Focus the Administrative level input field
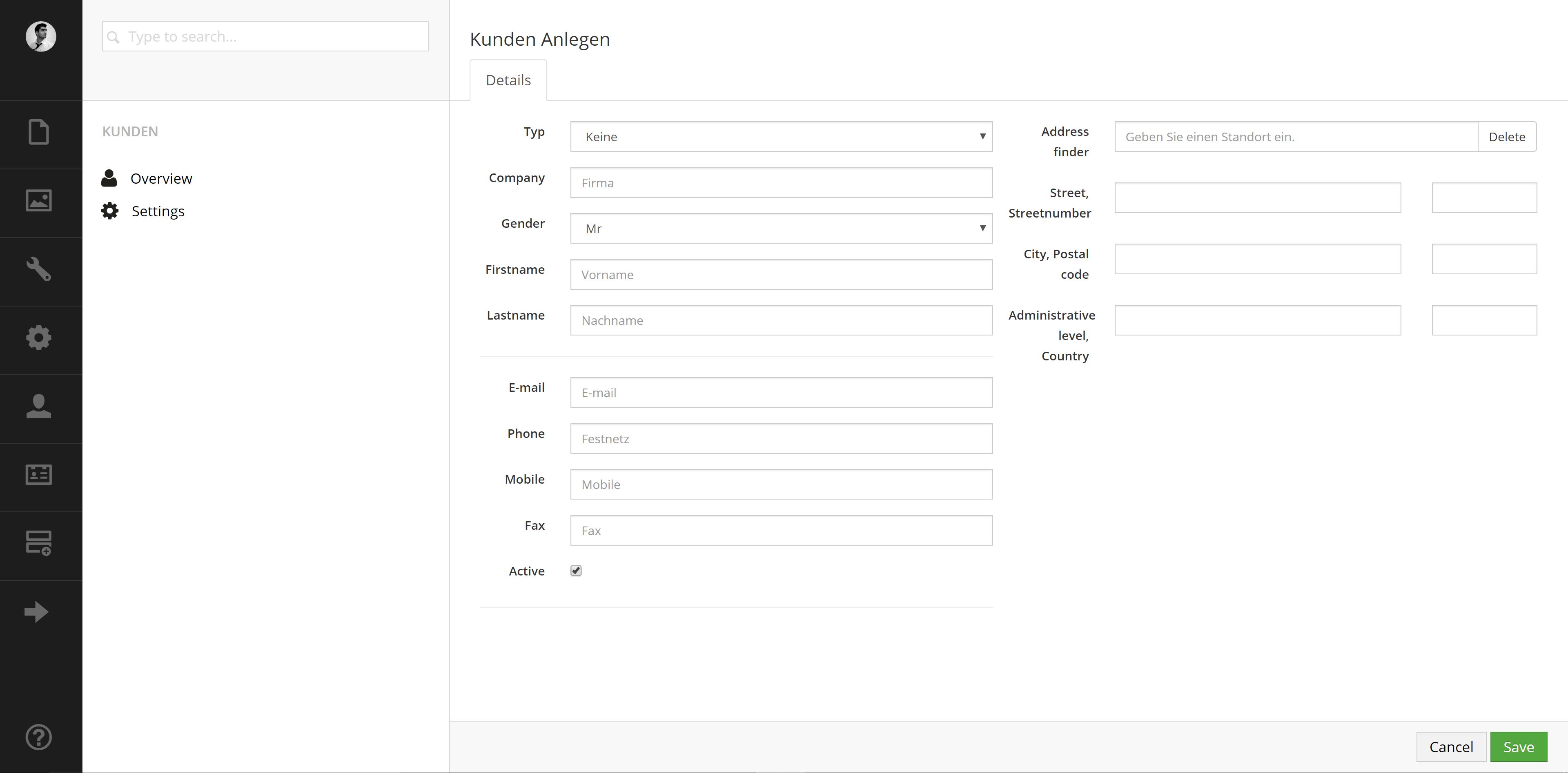This screenshot has height=773, width=1568. [x=1258, y=320]
